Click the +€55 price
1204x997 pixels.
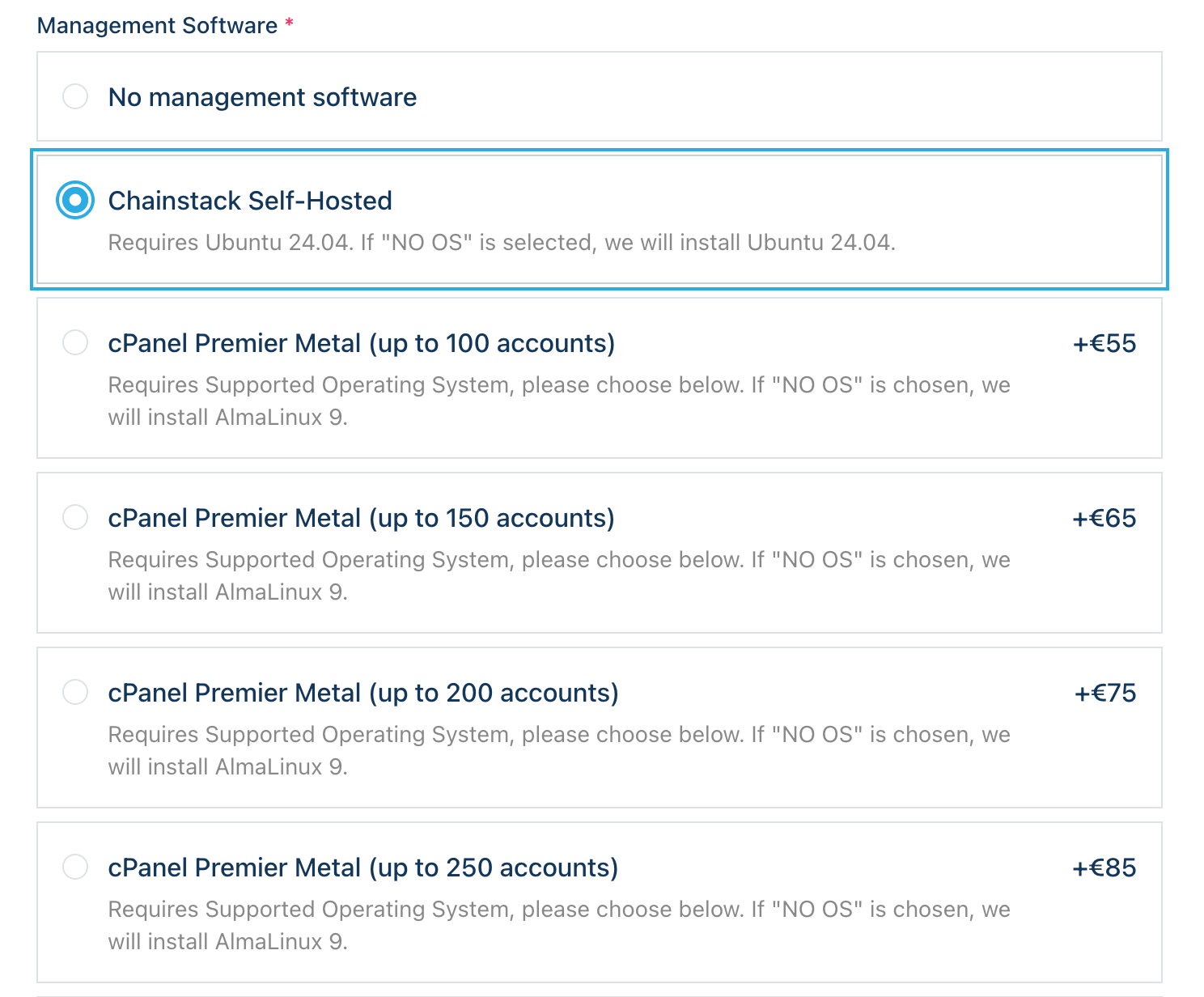pos(1104,343)
